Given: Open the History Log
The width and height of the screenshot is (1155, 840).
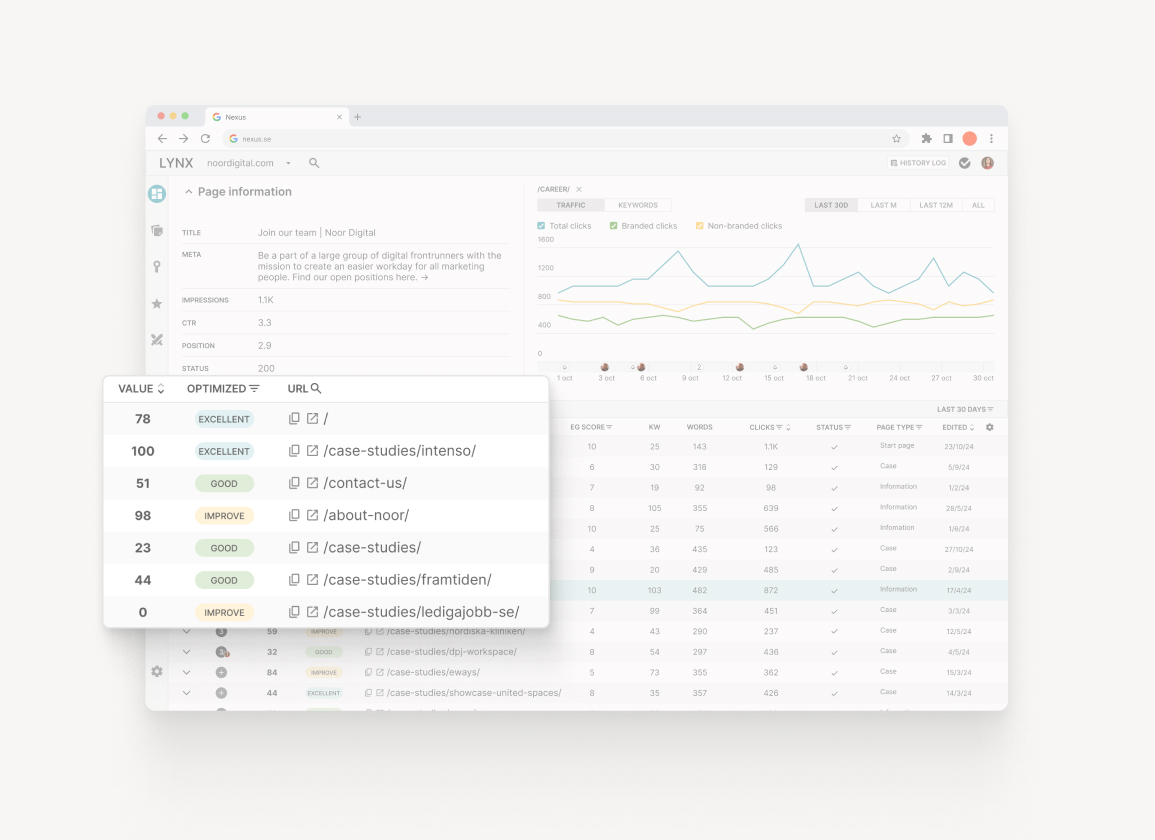Looking at the screenshot, I should 917,163.
